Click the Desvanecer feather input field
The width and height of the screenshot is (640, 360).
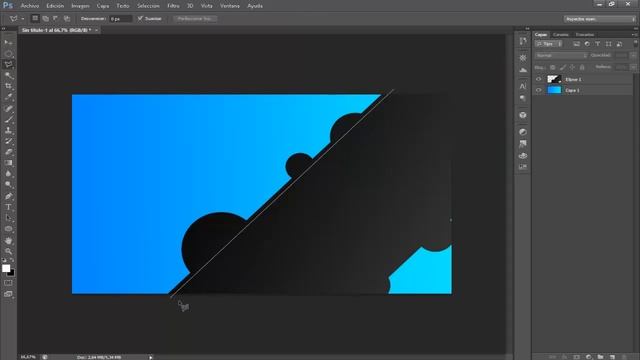click(120, 19)
